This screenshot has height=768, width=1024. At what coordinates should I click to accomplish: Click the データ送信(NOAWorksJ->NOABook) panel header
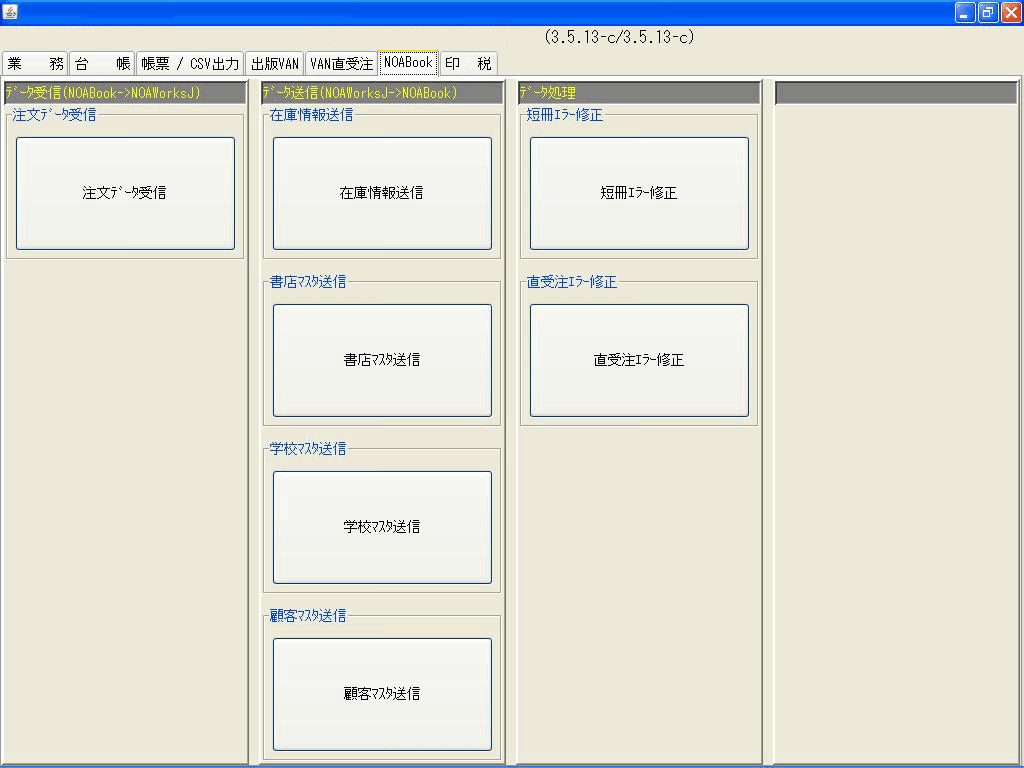pos(381,91)
